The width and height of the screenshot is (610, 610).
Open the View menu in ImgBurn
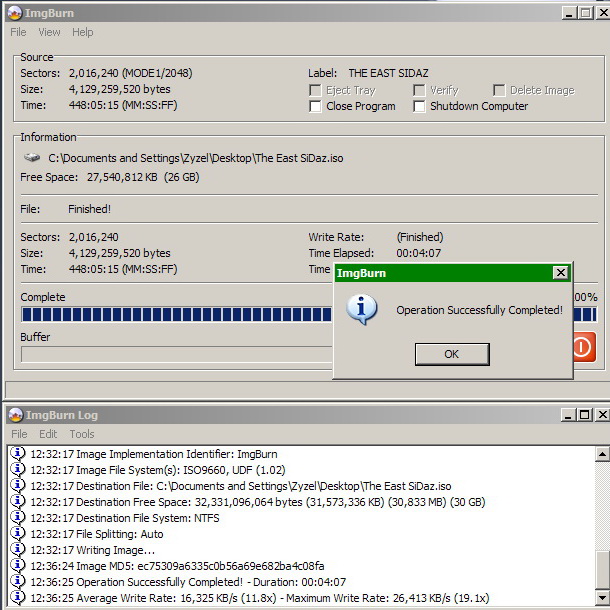(49, 32)
